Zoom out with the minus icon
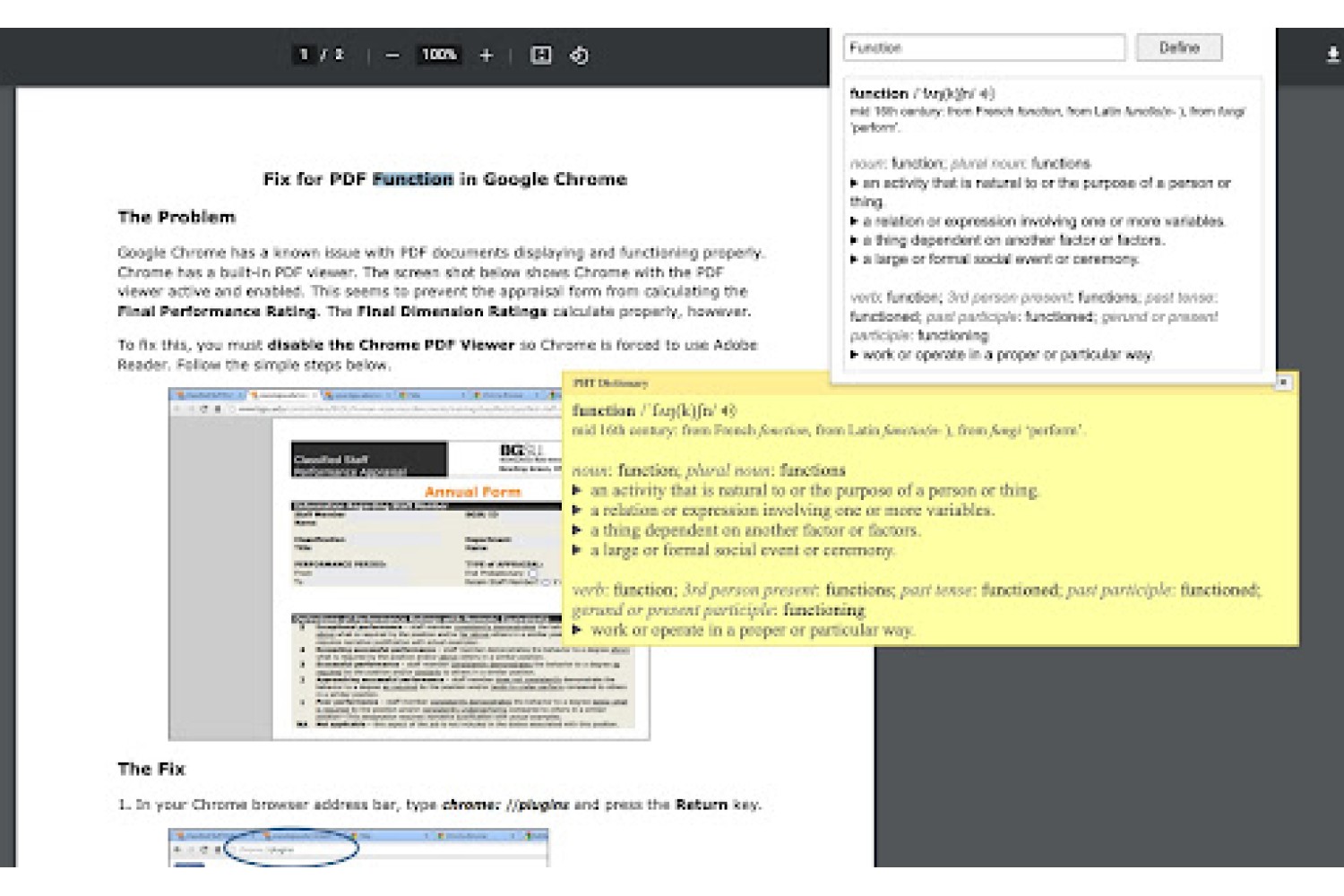 [x=392, y=56]
